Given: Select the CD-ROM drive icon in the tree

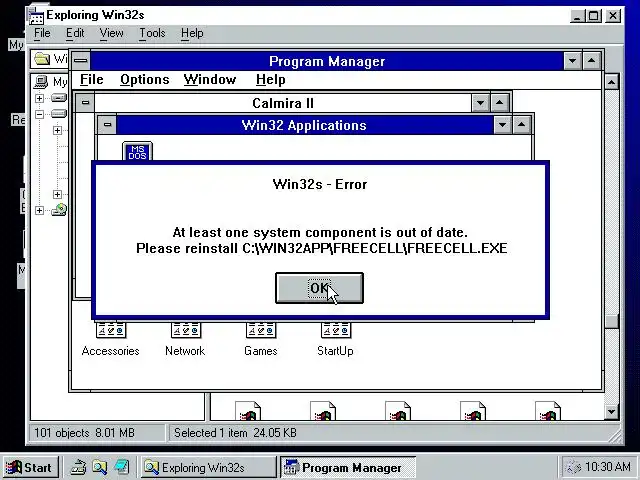Looking at the screenshot, I should [x=59, y=210].
